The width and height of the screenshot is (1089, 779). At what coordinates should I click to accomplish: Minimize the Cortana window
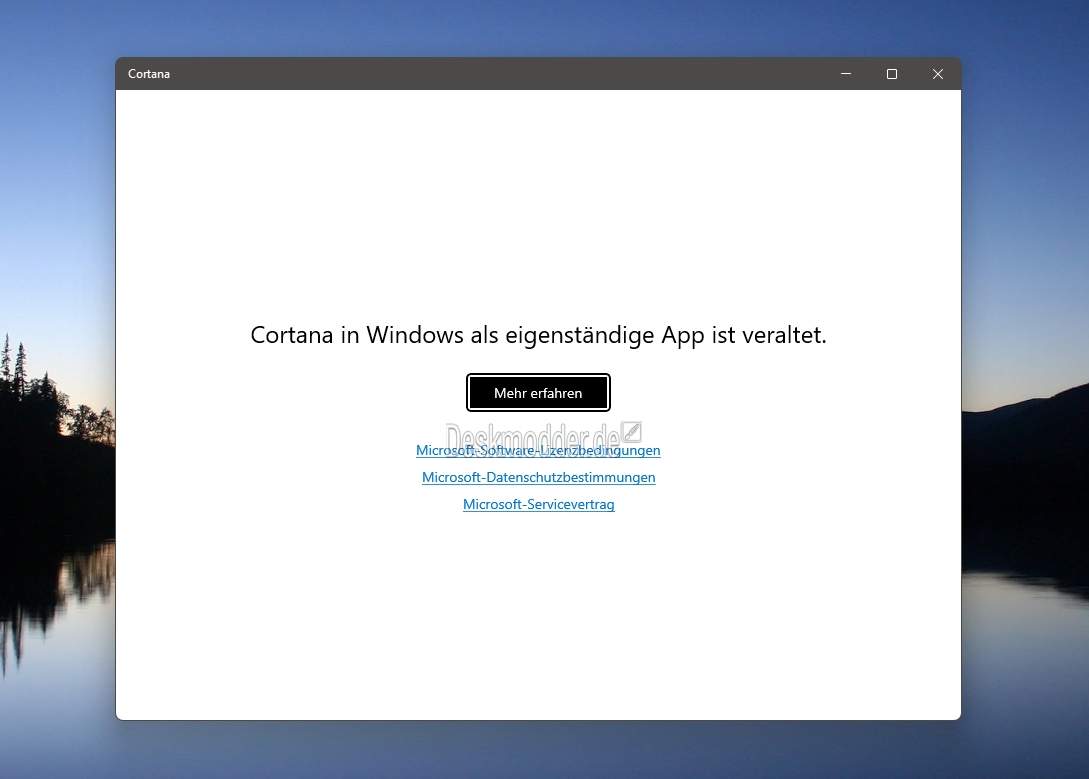[x=846, y=74]
